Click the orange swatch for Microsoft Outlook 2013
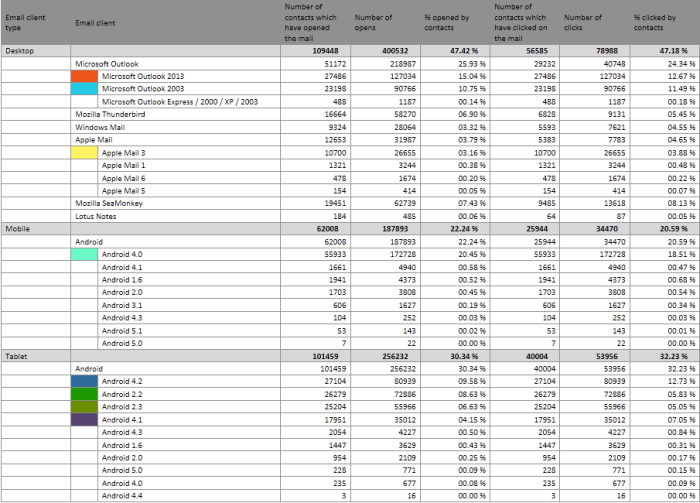Screen dimensions: 700x503 point(86,76)
